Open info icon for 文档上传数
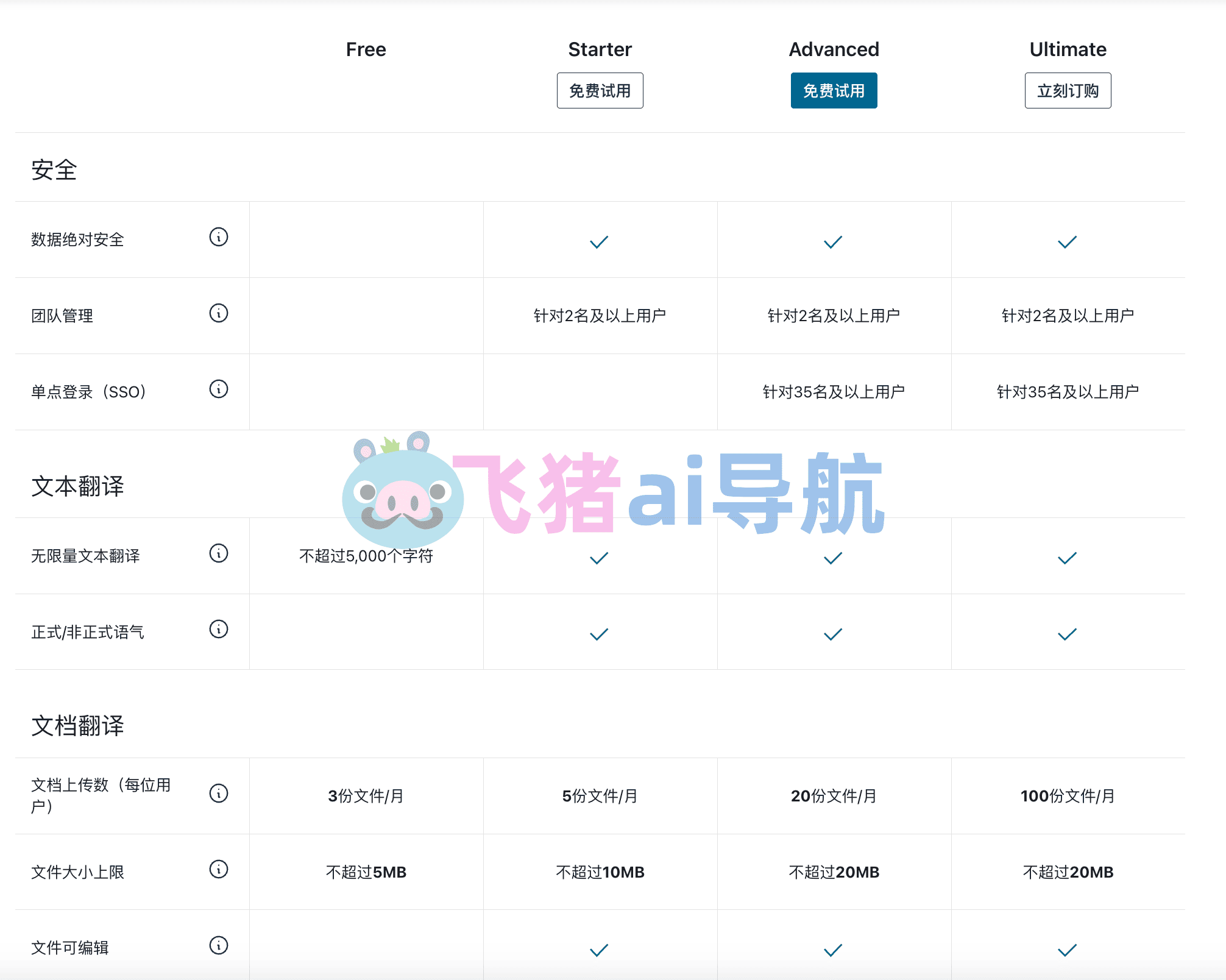The width and height of the screenshot is (1226, 980). click(x=219, y=793)
